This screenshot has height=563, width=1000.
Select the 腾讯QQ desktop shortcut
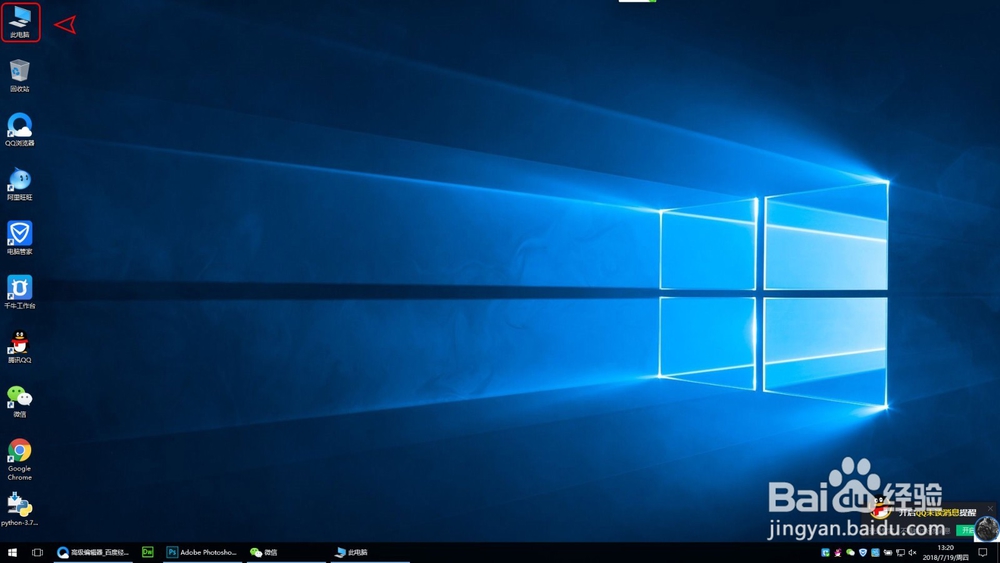tap(20, 347)
